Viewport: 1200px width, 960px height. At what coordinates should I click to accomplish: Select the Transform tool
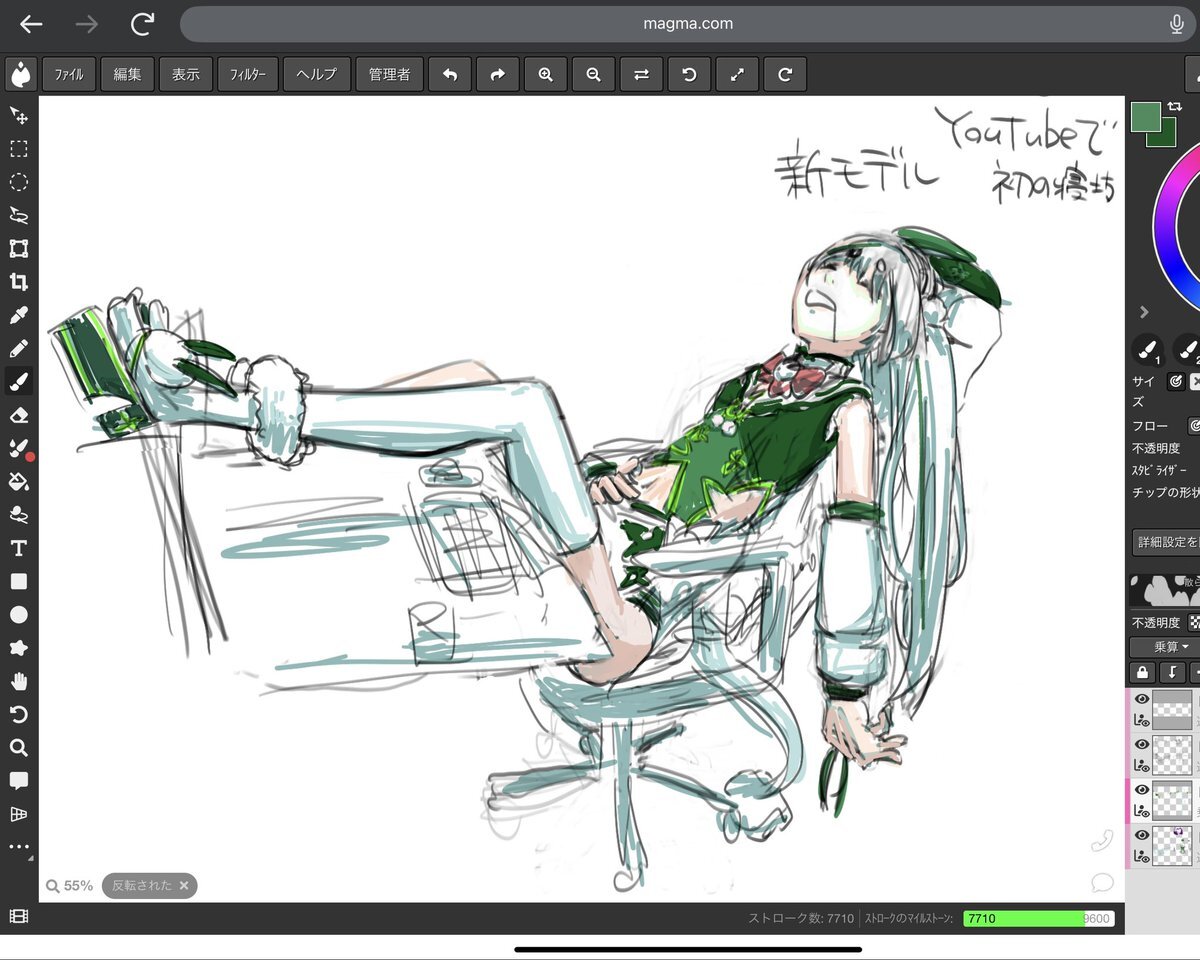coord(18,249)
